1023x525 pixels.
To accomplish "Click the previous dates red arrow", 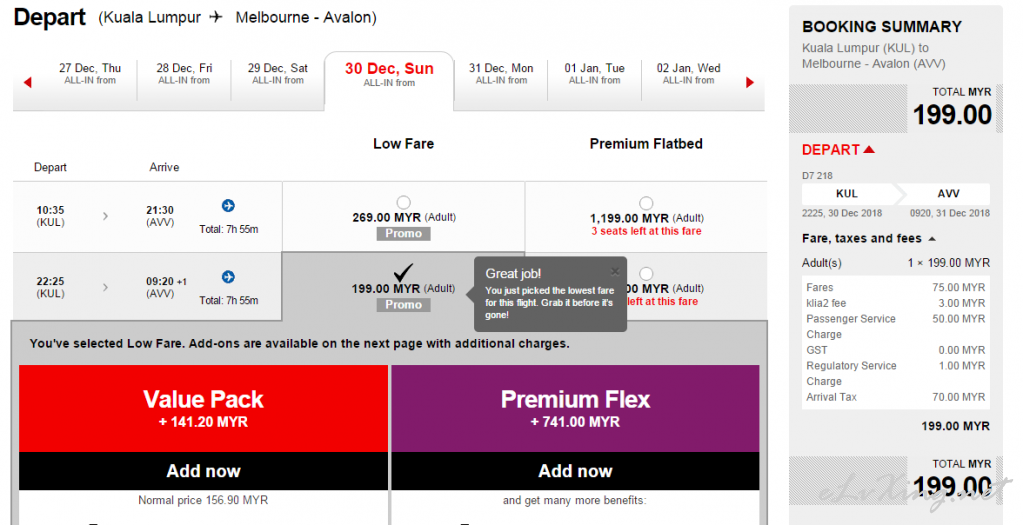I will click(x=27, y=82).
